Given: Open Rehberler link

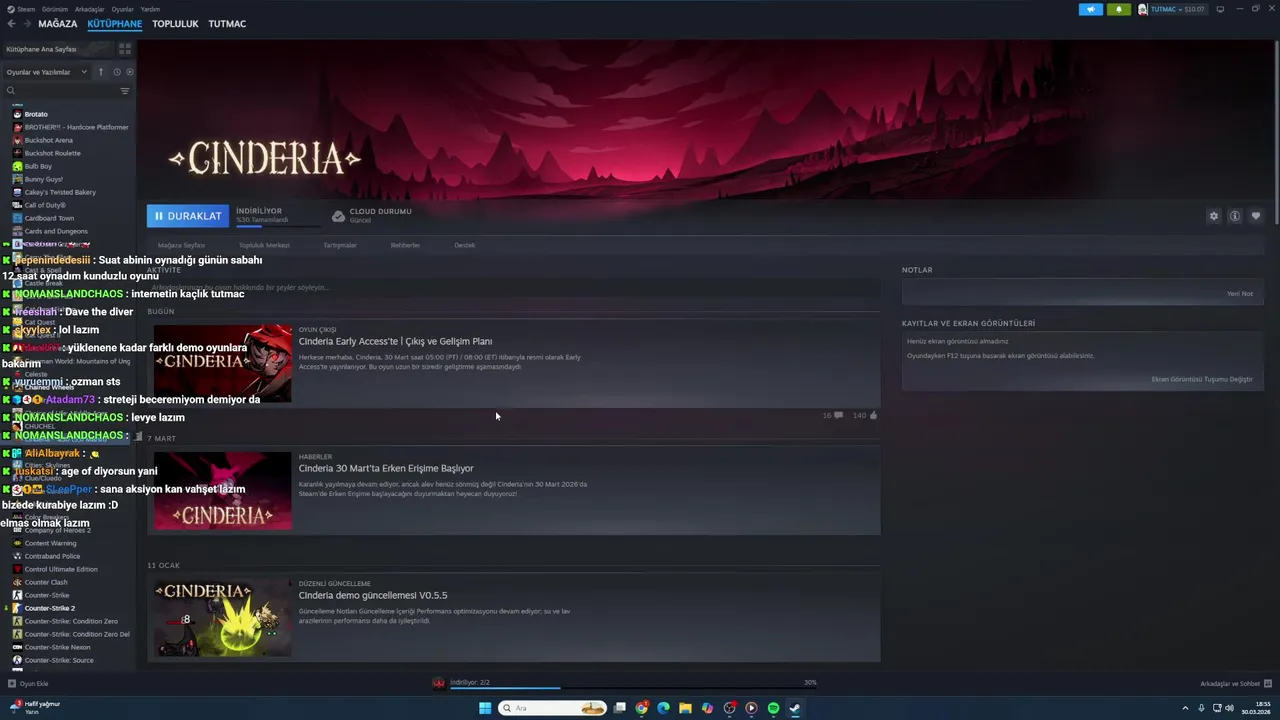Looking at the screenshot, I should click(405, 245).
